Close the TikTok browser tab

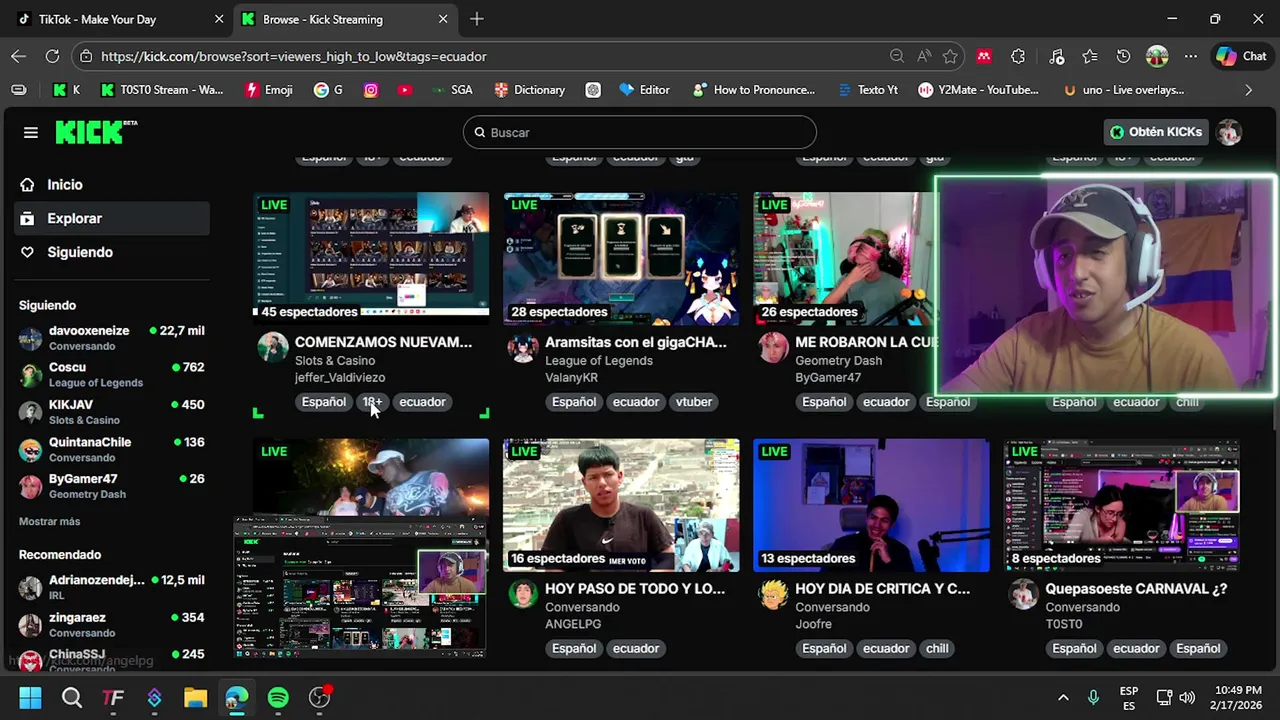(219, 19)
